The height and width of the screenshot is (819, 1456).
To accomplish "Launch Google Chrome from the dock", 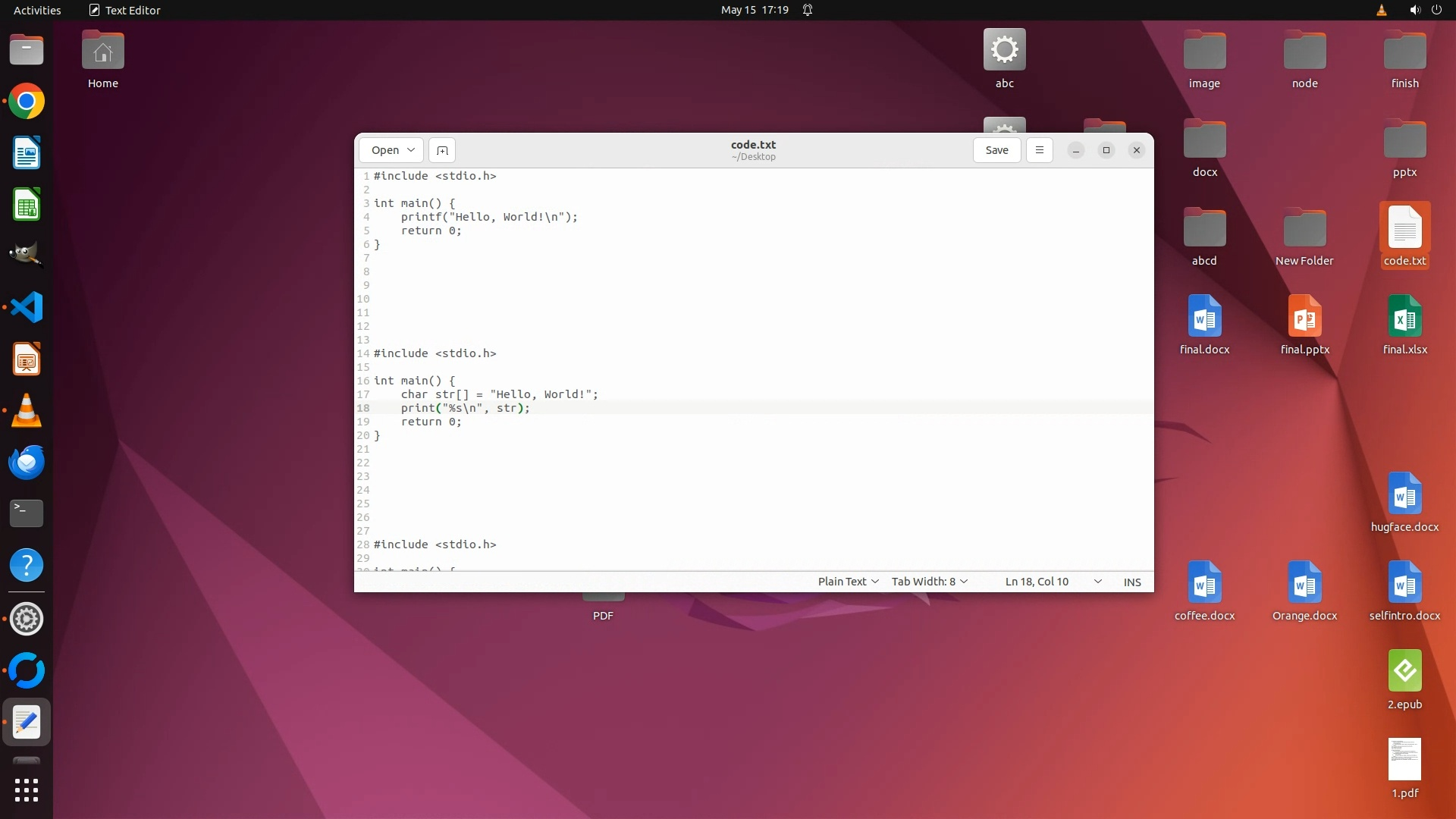I will [27, 102].
